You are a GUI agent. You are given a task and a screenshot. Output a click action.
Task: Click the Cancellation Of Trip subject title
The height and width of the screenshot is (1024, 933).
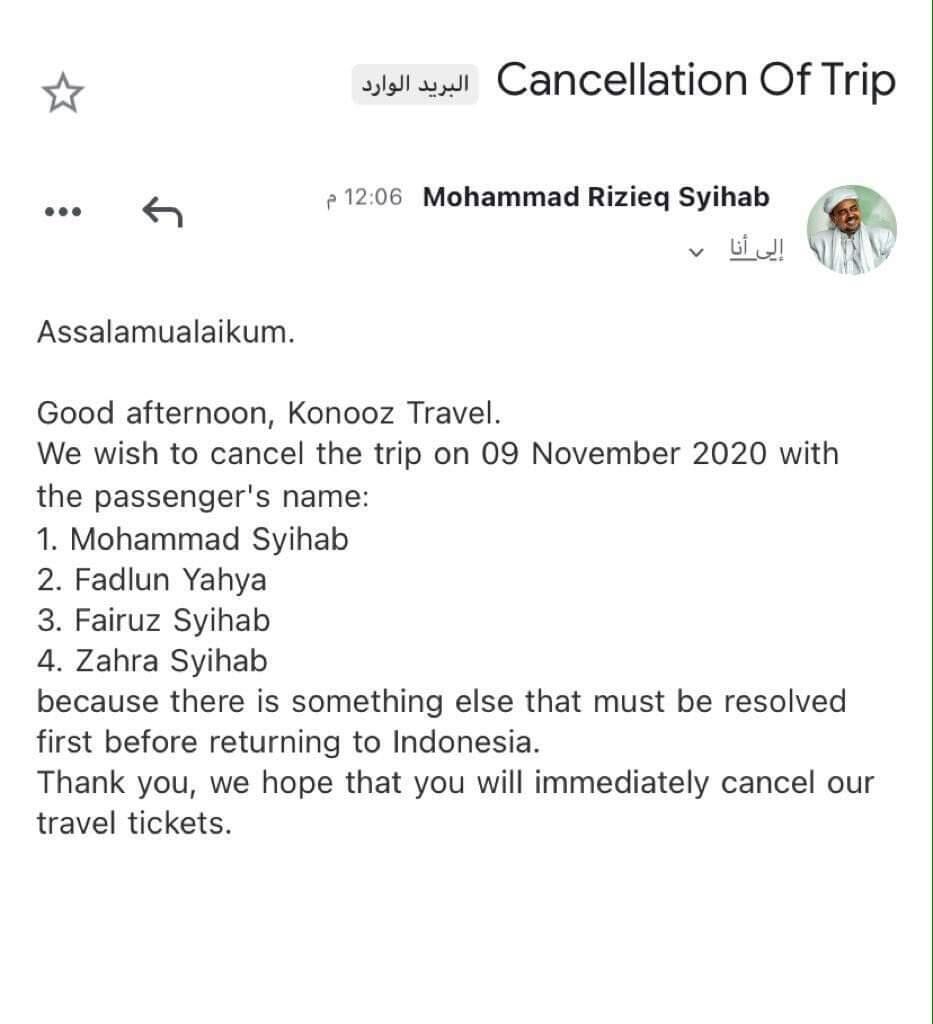[x=696, y=81]
